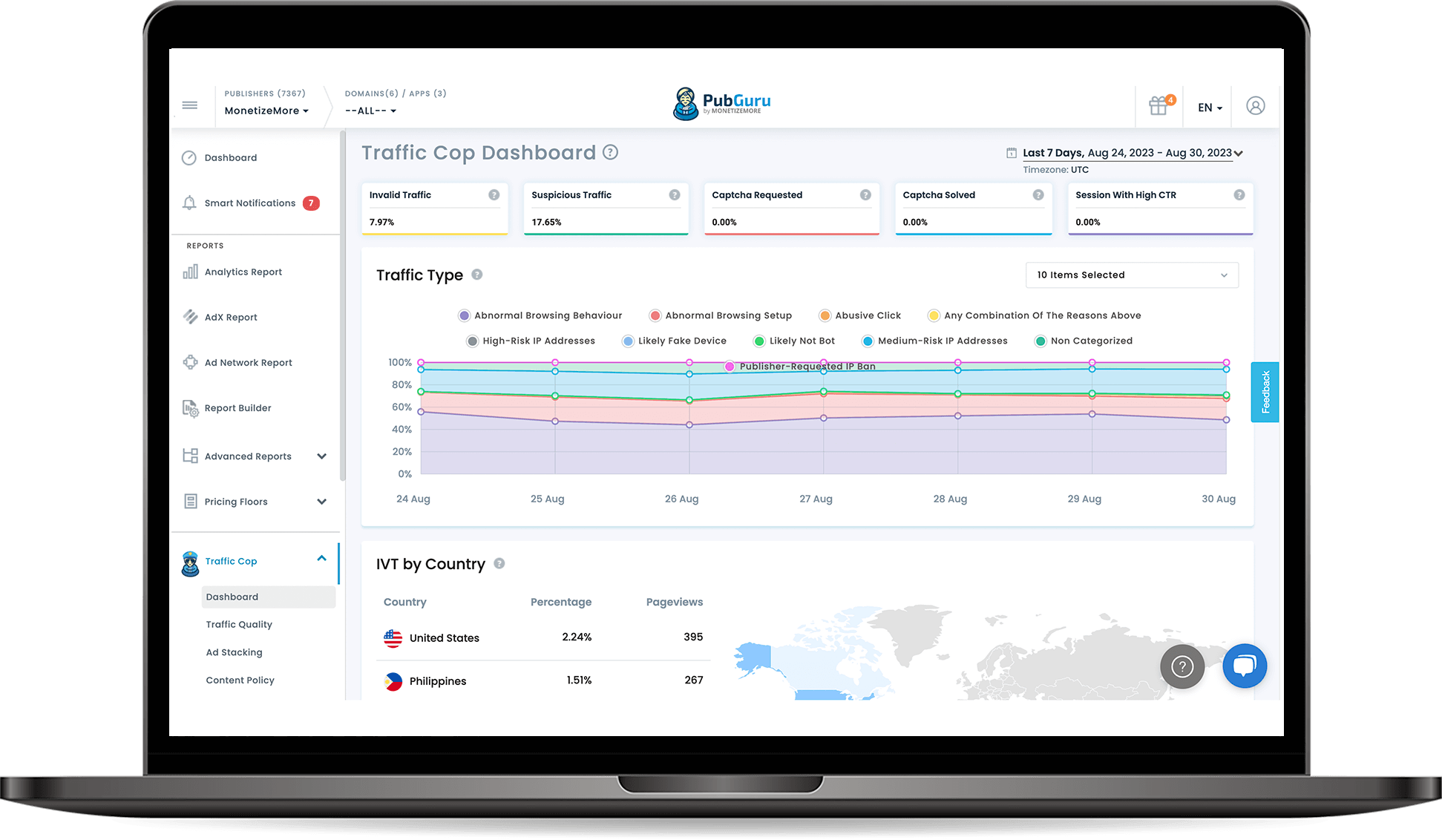
Task: Click the Pricing Floors icon
Action: point(190,502)
